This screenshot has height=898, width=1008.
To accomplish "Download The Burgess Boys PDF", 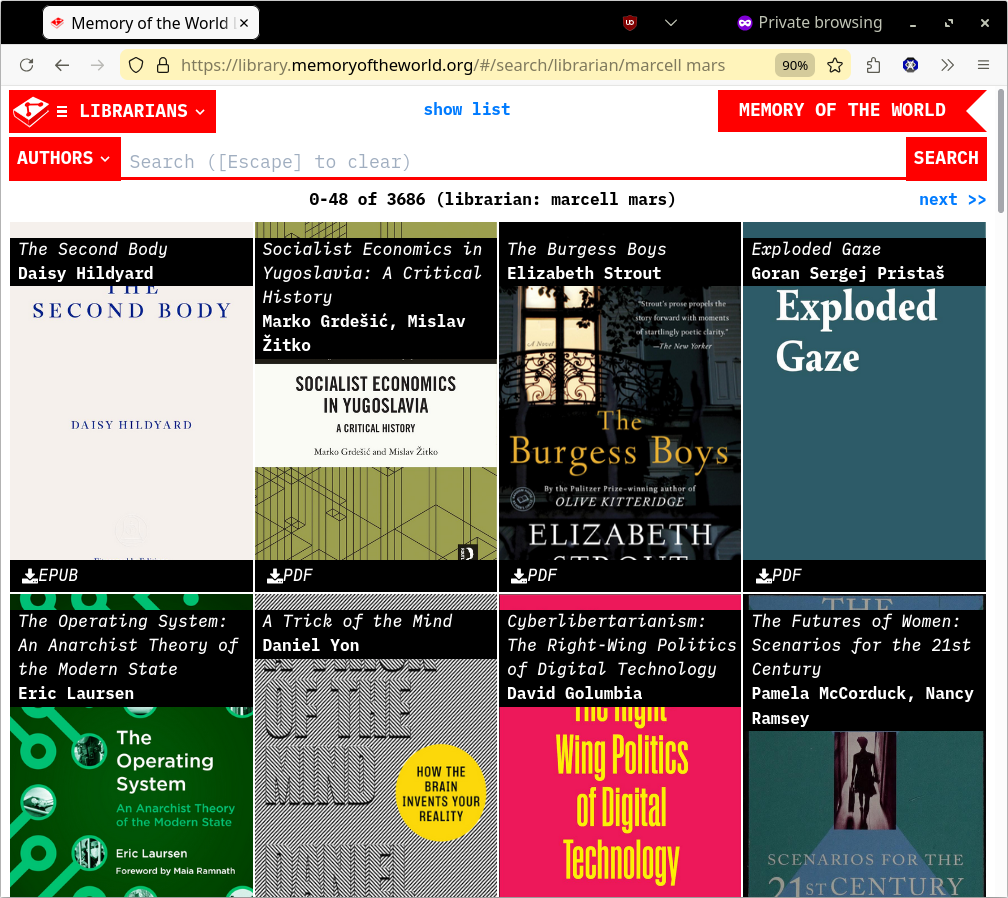I will pos(534,575).
